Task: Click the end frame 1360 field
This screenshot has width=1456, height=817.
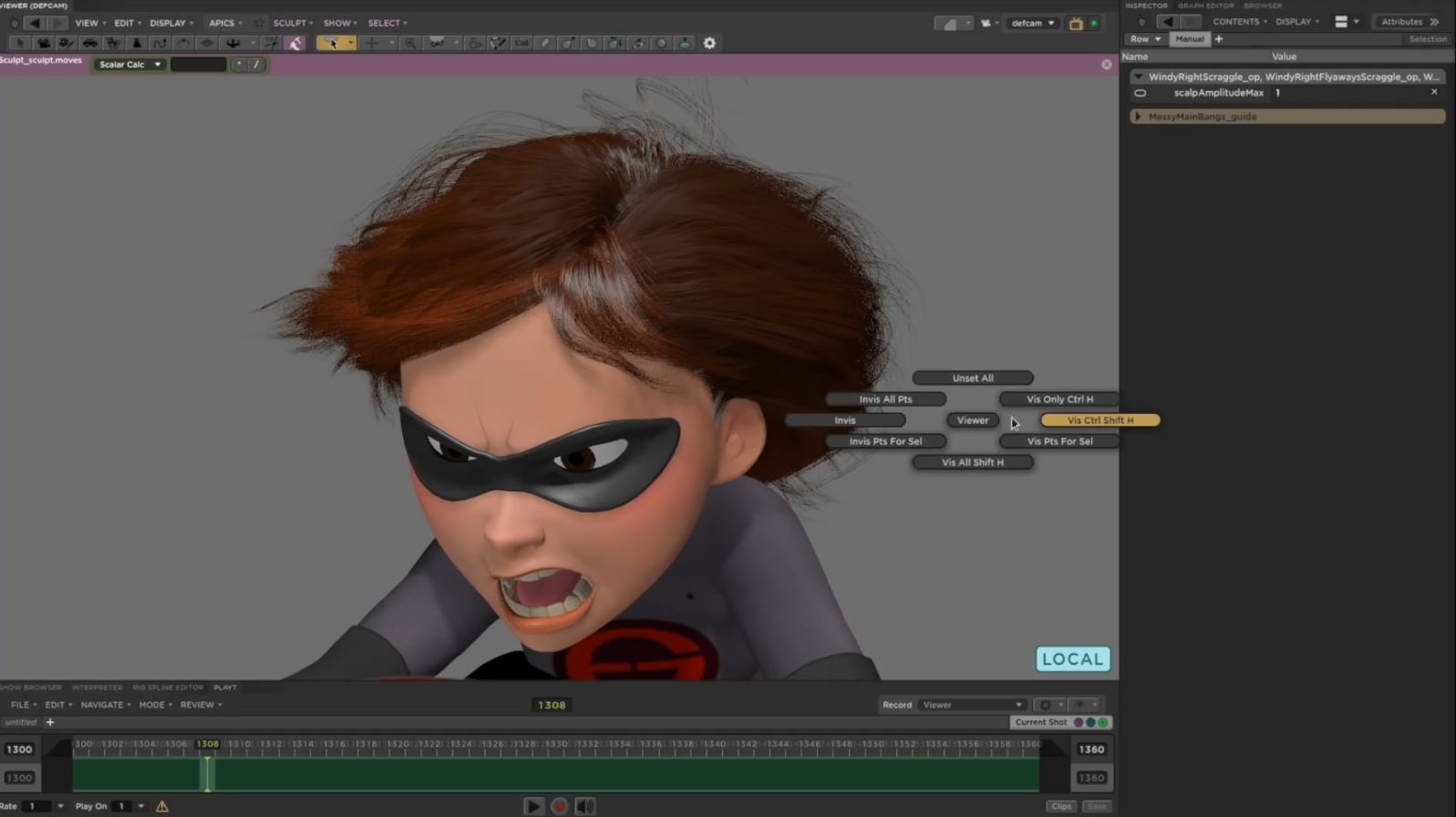Action: pos(1091,750)
